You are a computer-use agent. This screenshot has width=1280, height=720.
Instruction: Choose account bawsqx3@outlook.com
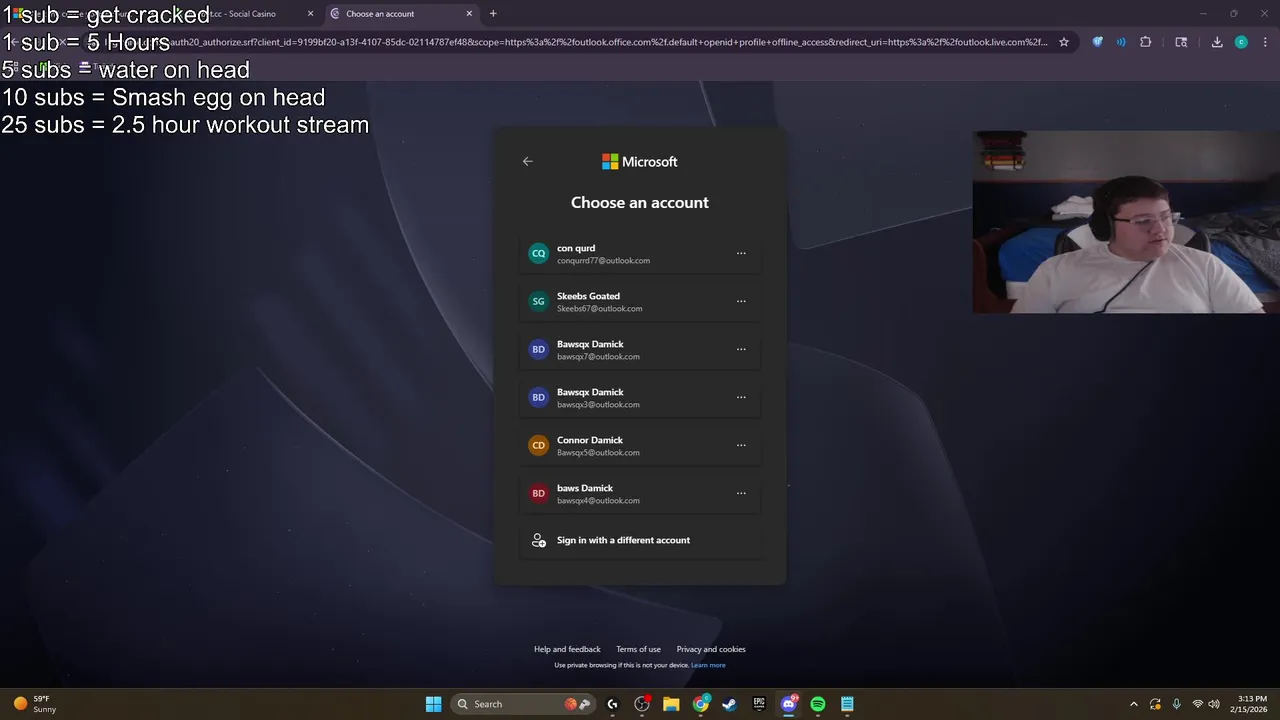(x=640, y=398)
